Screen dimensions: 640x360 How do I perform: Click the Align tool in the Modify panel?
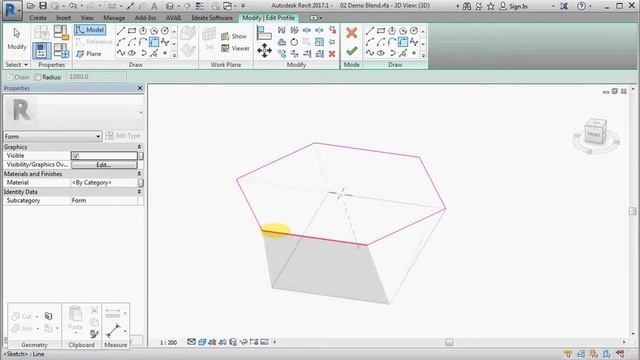point(264,33)
